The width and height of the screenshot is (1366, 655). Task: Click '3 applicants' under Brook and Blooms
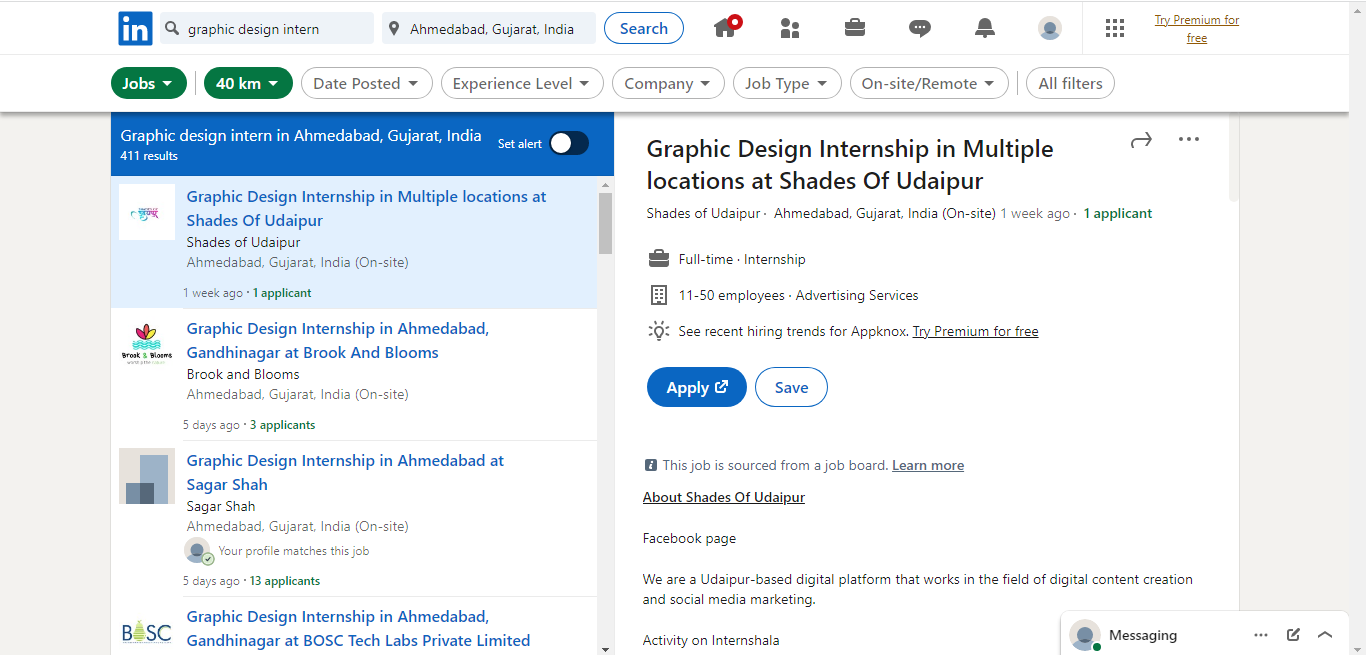(283, 425)
